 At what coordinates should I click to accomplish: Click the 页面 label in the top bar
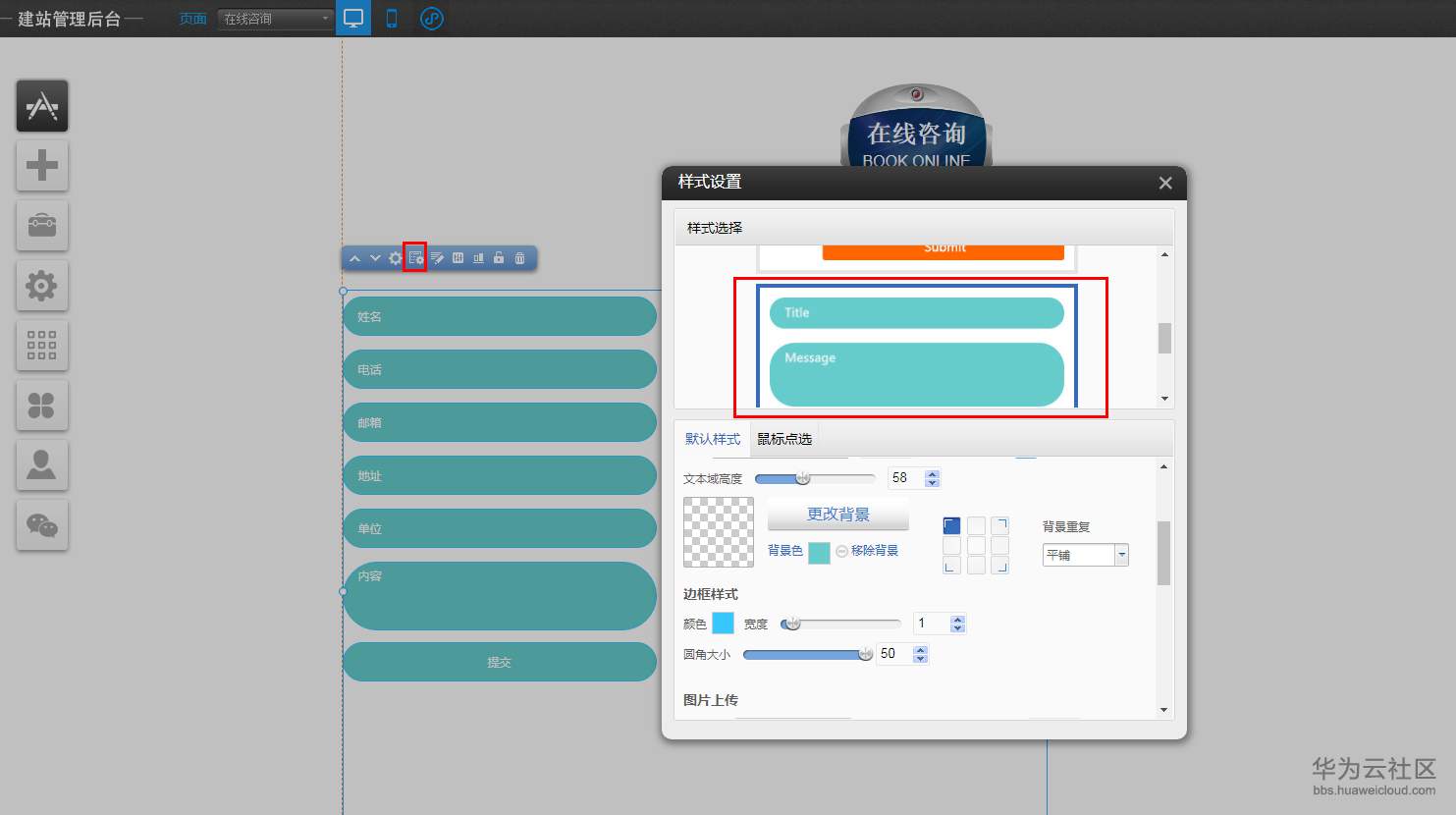(193, 19)
